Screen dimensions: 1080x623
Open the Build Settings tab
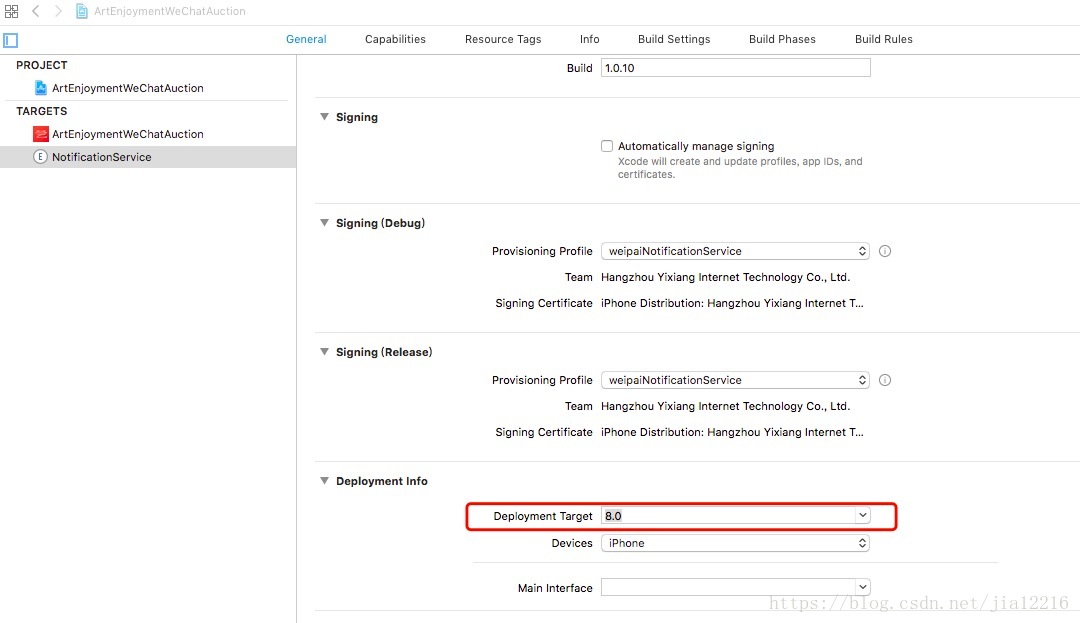674,39
